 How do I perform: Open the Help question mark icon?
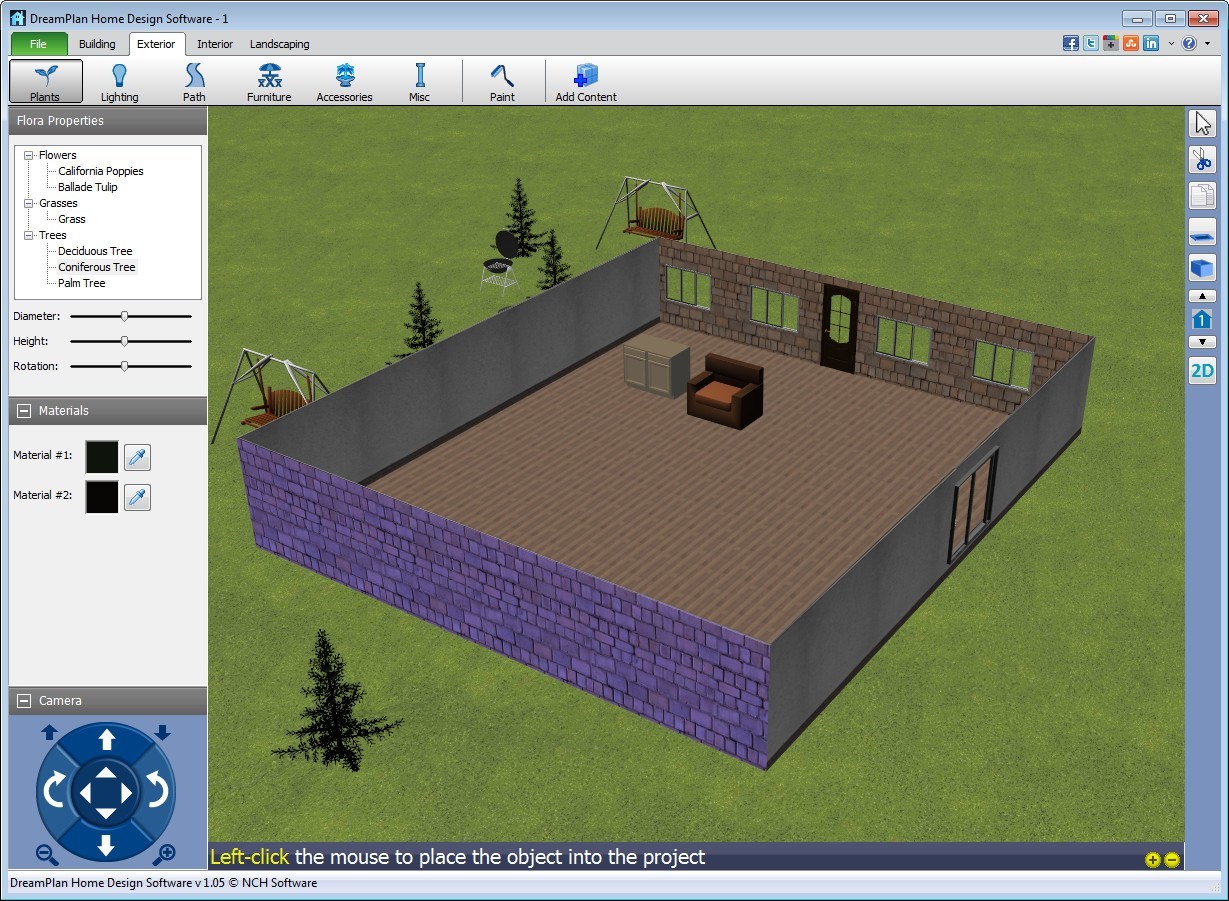point(1189,43)
